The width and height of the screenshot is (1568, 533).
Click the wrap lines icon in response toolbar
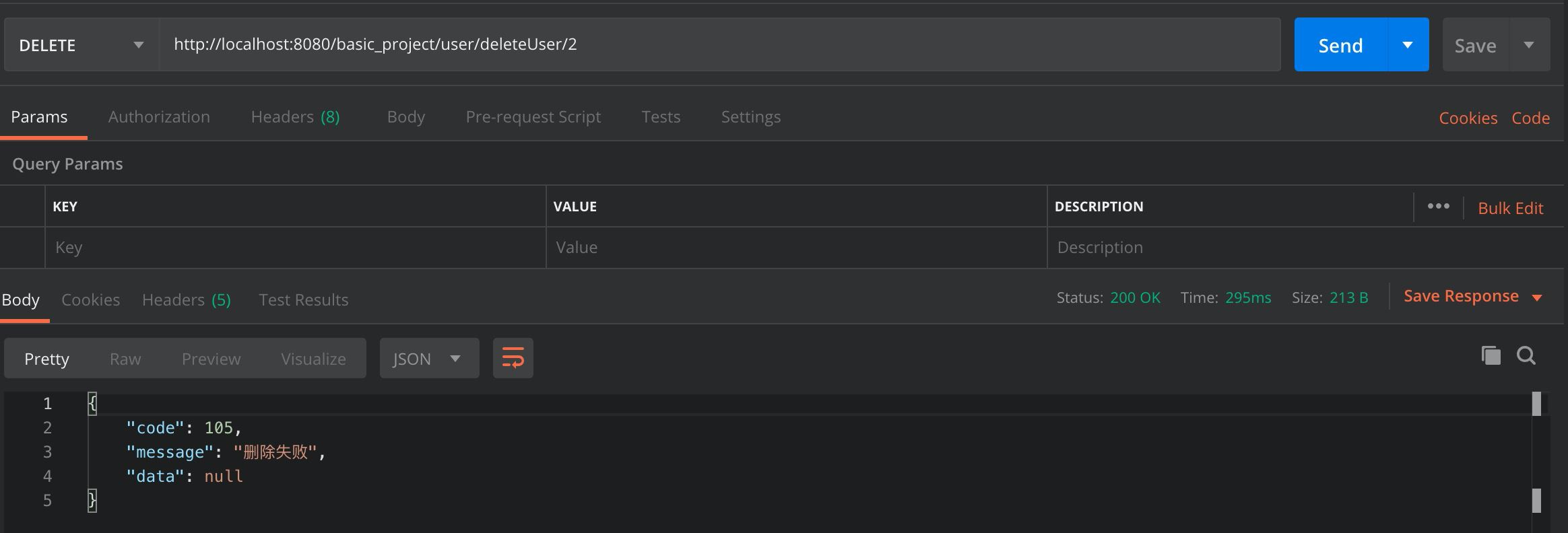tap(513, 358)
